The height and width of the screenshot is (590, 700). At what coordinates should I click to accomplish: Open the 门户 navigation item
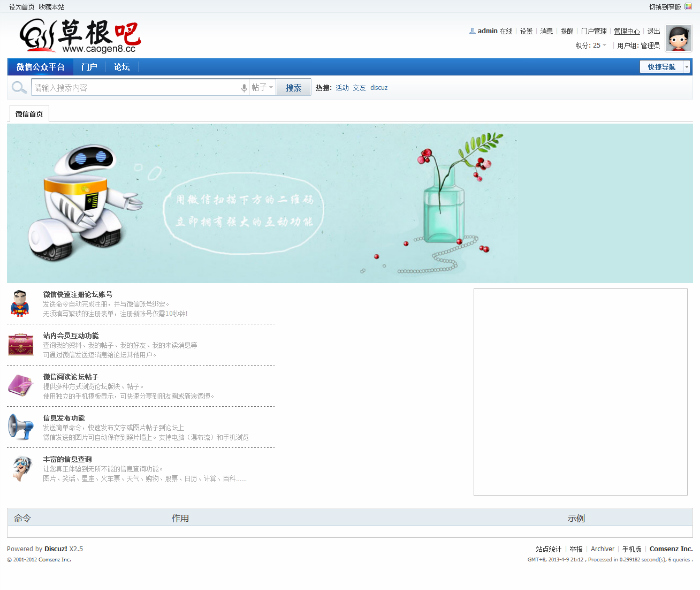click(x=89, y=67)
